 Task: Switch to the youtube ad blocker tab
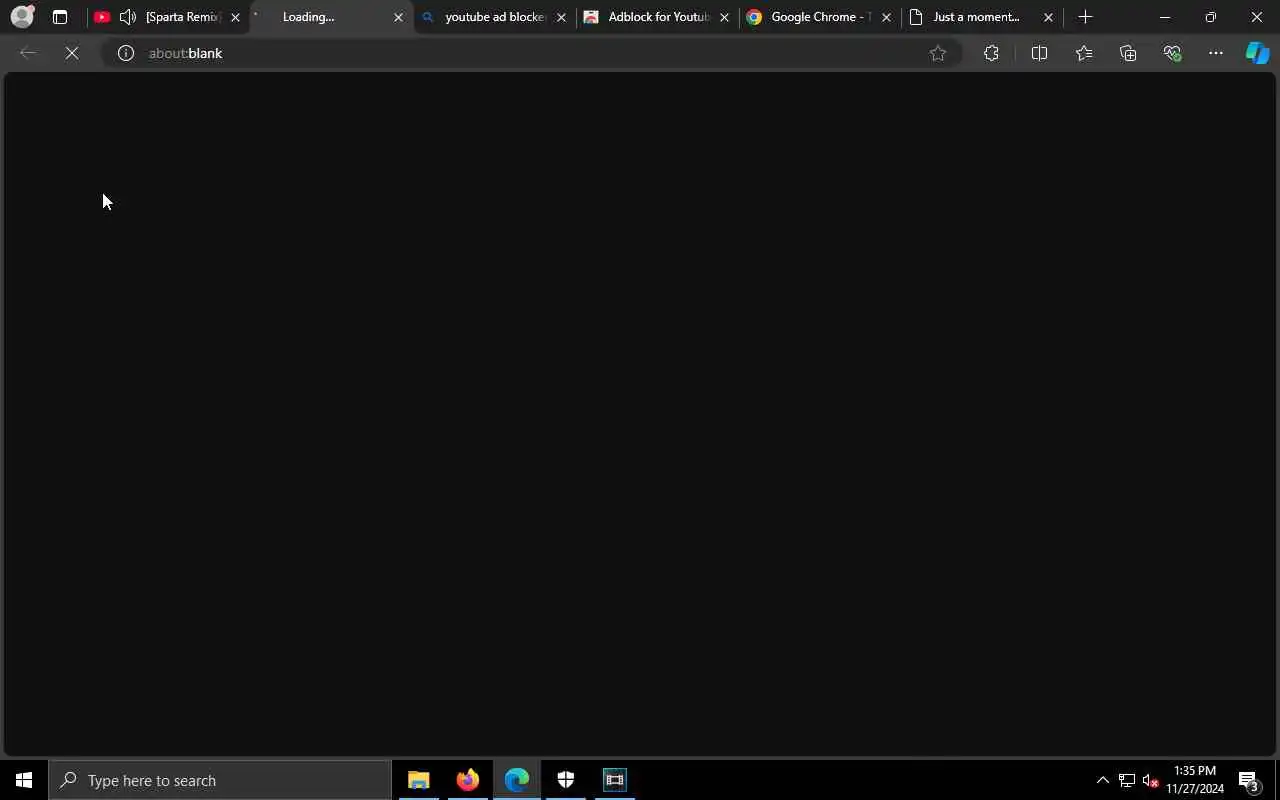click(494, 17)
